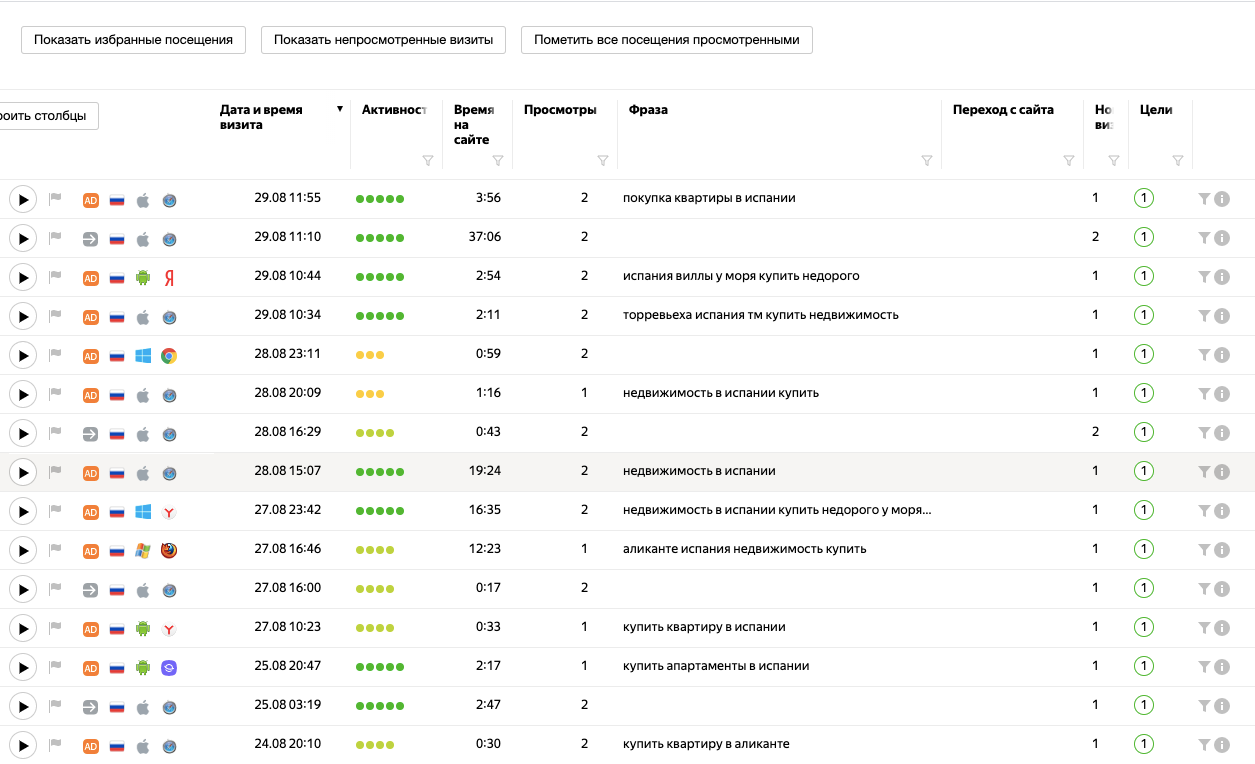
Task: Play the visit recording from 29.08 11:55
Action: pos(23,199)
